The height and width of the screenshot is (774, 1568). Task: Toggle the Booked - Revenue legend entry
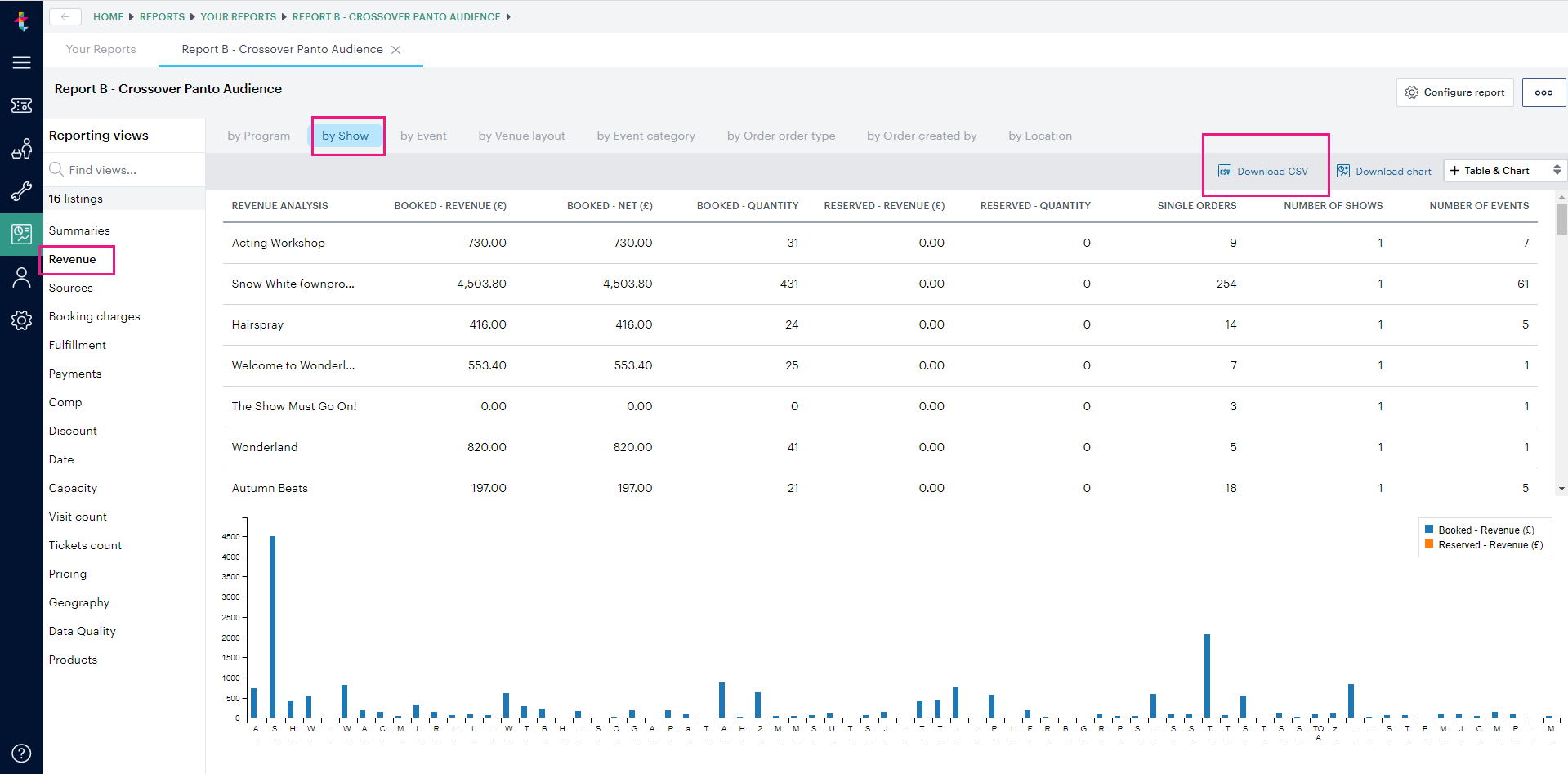[x=1481, y=530]
